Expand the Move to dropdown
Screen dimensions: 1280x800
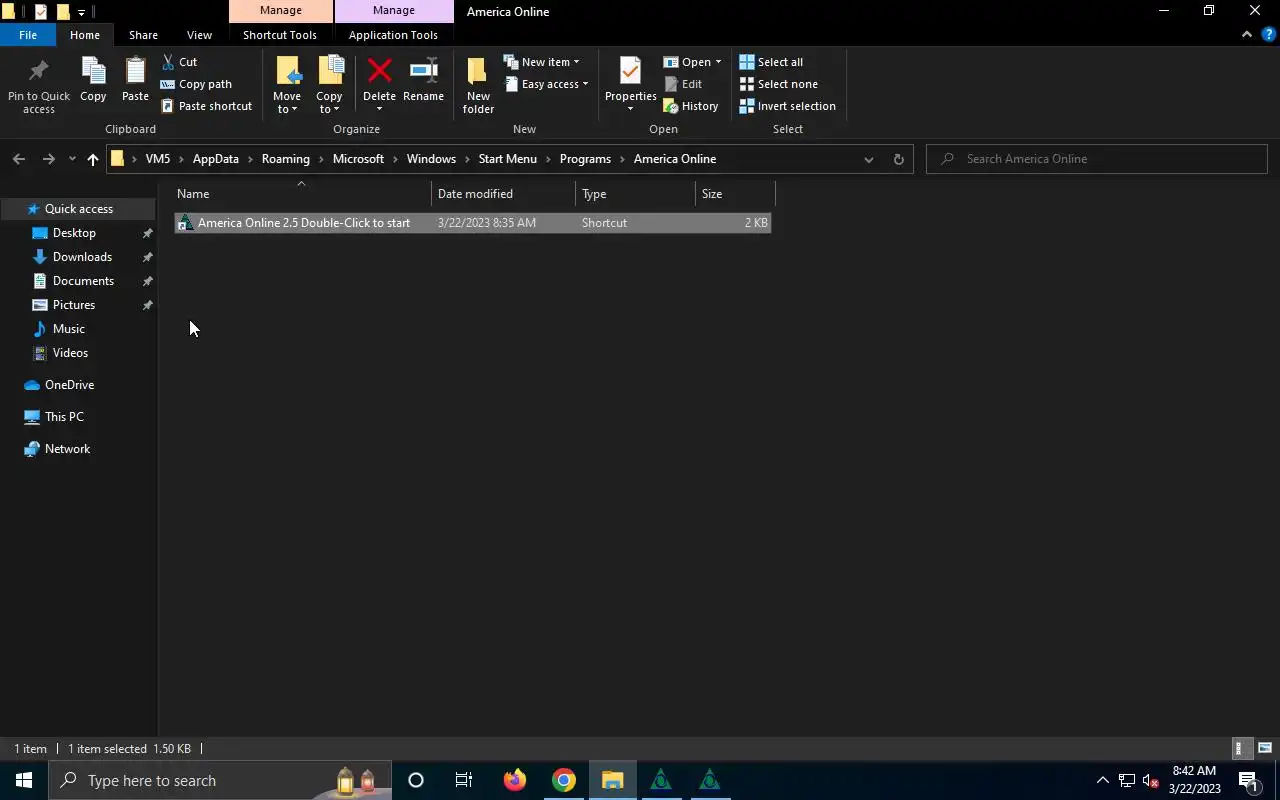[x=287, y=103]
